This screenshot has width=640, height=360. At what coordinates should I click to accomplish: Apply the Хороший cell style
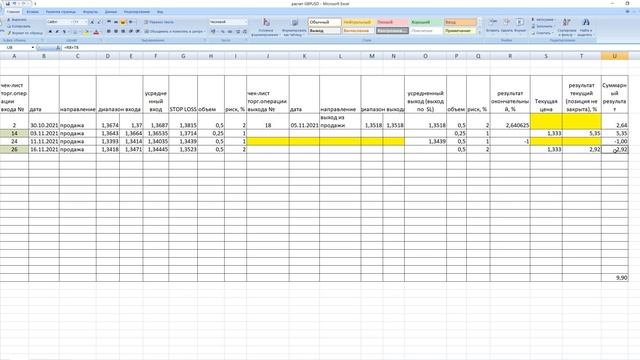pyautogui.click(x=426, y=22)
